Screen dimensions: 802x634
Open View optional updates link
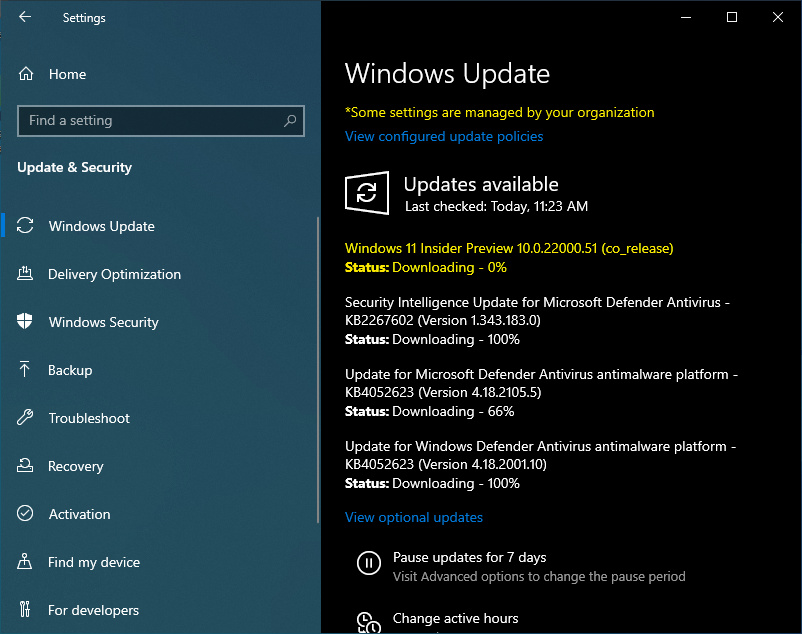click(413, 517)
